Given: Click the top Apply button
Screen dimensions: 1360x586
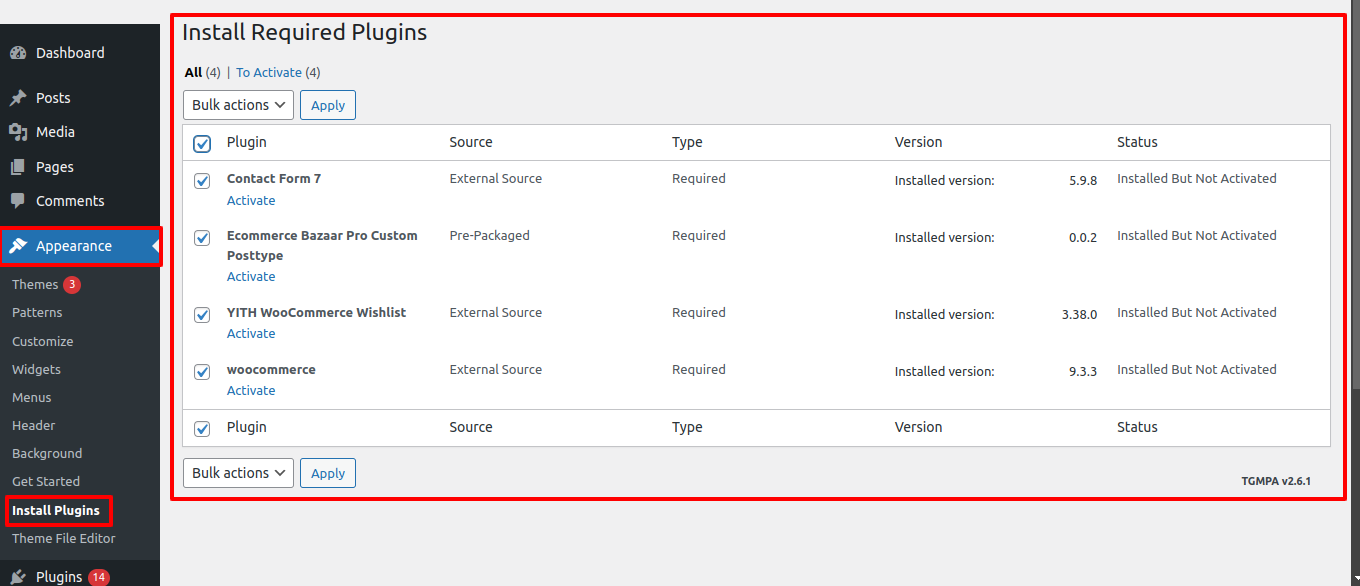Looking at the screenshot, I should point(328,105).
